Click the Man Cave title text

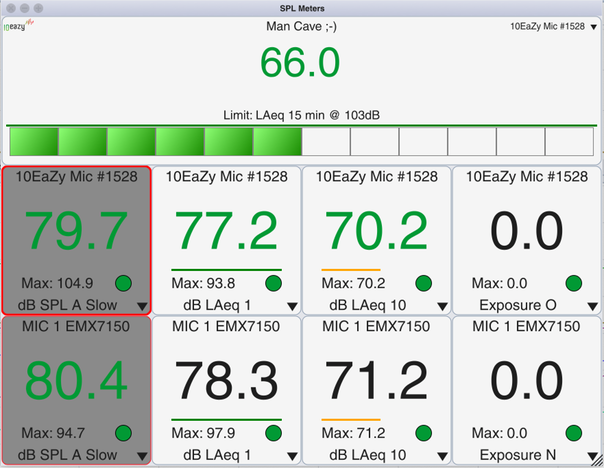pos(301,25)
